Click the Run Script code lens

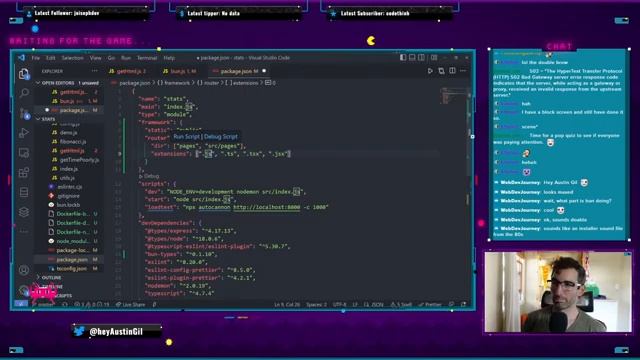[x=187, y=137]
